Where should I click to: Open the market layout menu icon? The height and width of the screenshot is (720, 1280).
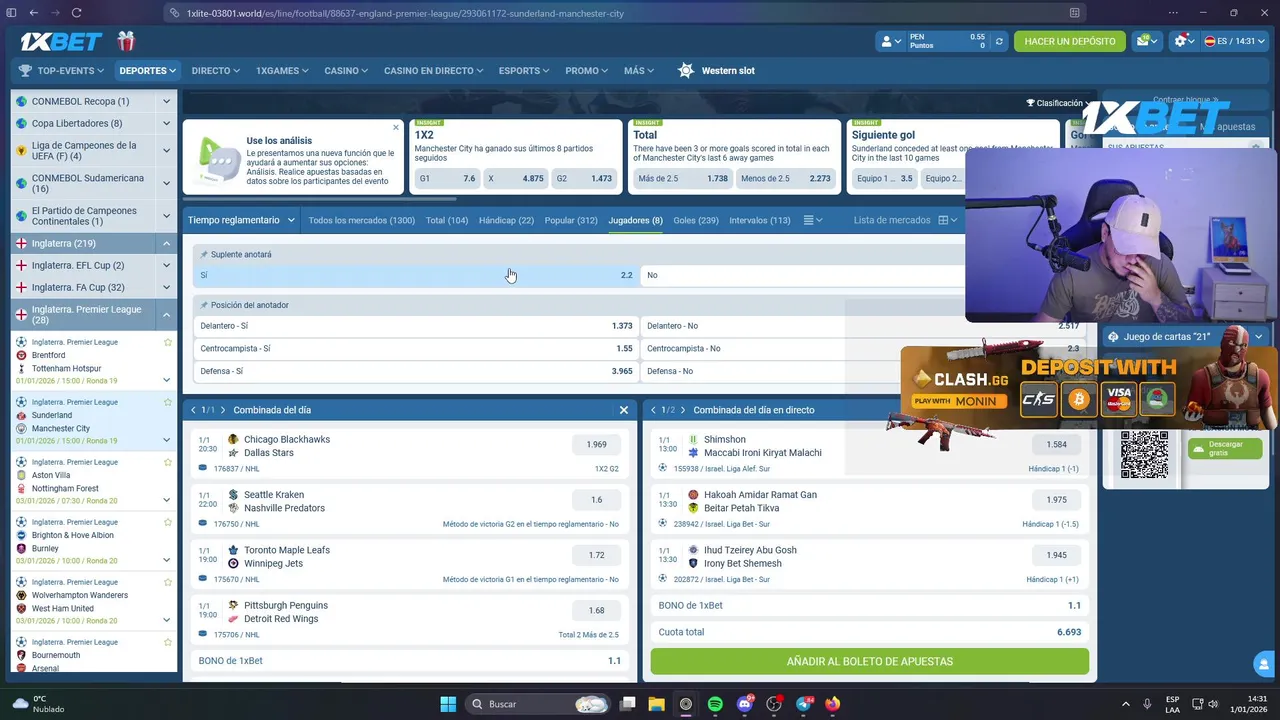[813, 220]
